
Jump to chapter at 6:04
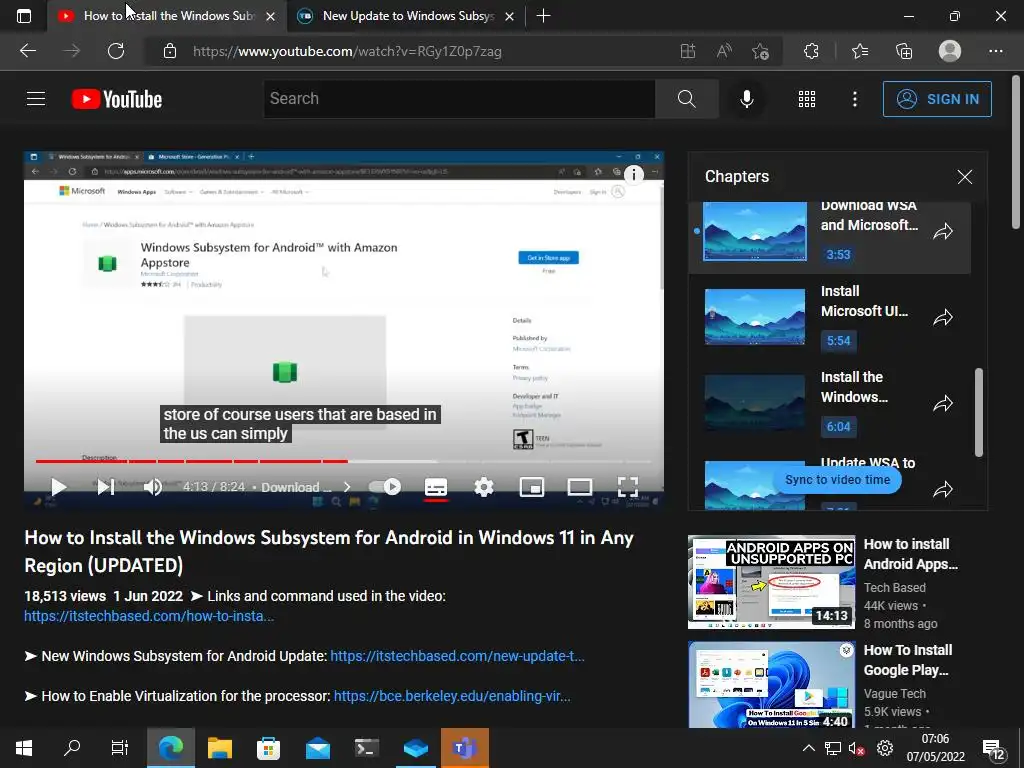(x=839, y=427)
